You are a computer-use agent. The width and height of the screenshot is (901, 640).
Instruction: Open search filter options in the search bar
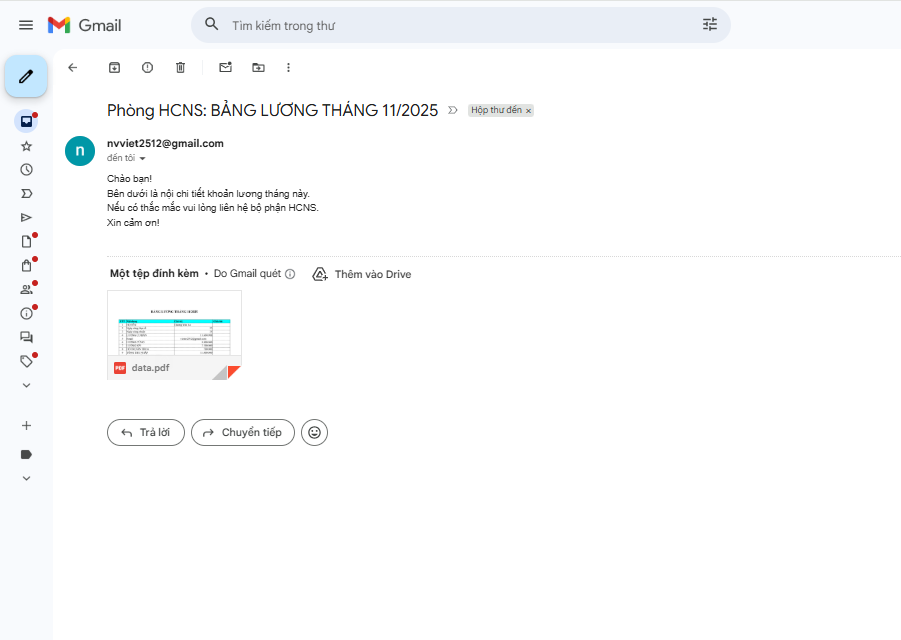[x=710, y=25]
